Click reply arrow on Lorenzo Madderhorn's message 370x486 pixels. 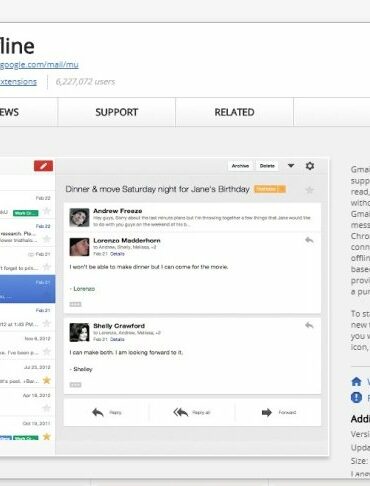tap(309, 240)
